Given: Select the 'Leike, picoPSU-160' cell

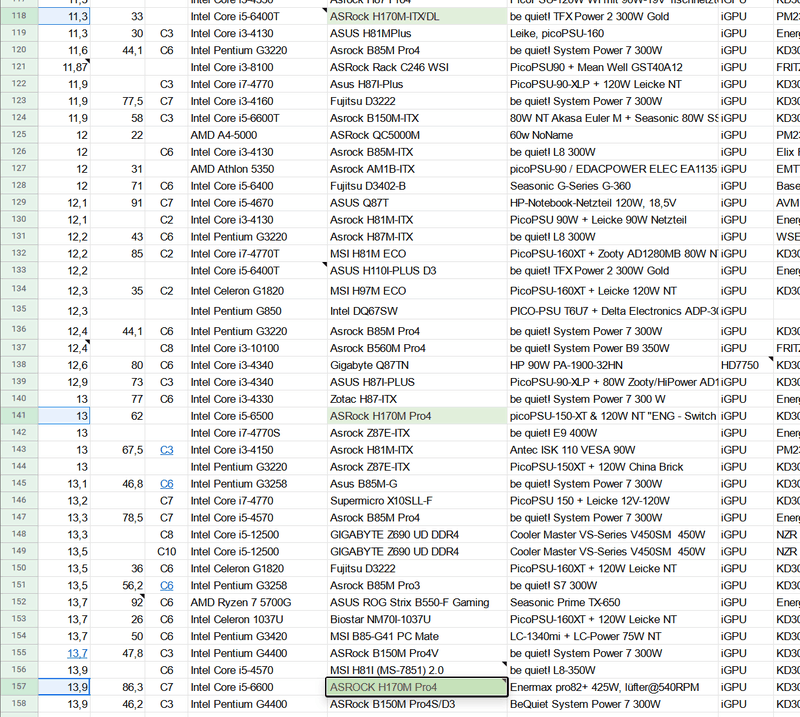Looking at the screenshot, I should 612,33.
